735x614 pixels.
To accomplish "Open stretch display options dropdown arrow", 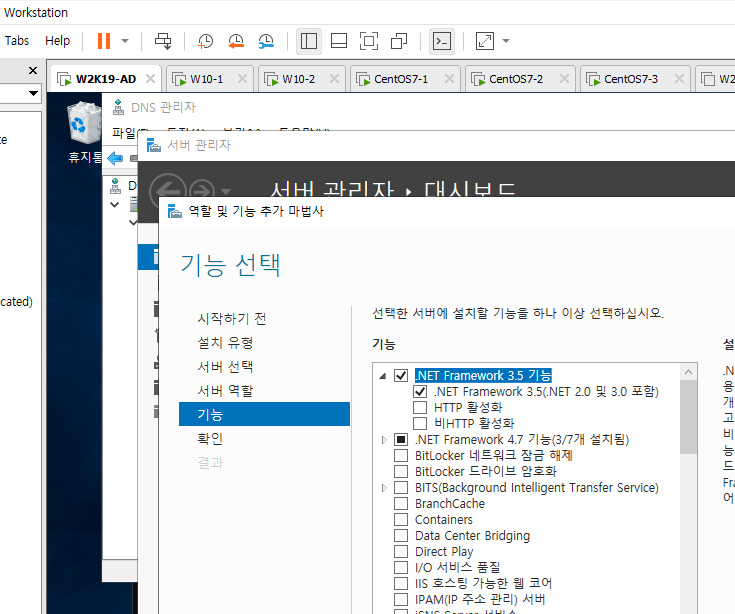I will click(x=506, y=41).
